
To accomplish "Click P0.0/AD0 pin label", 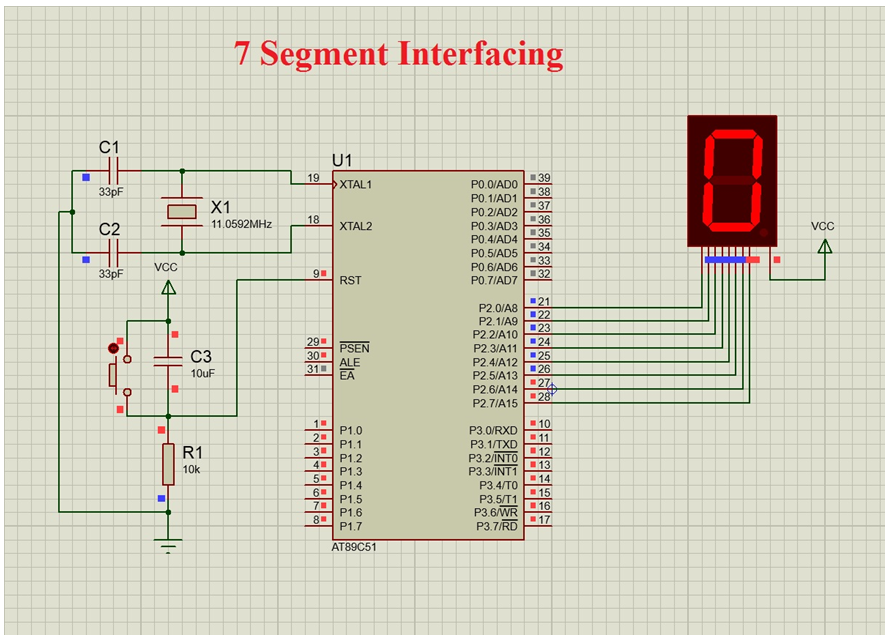I will coord(494,184).
